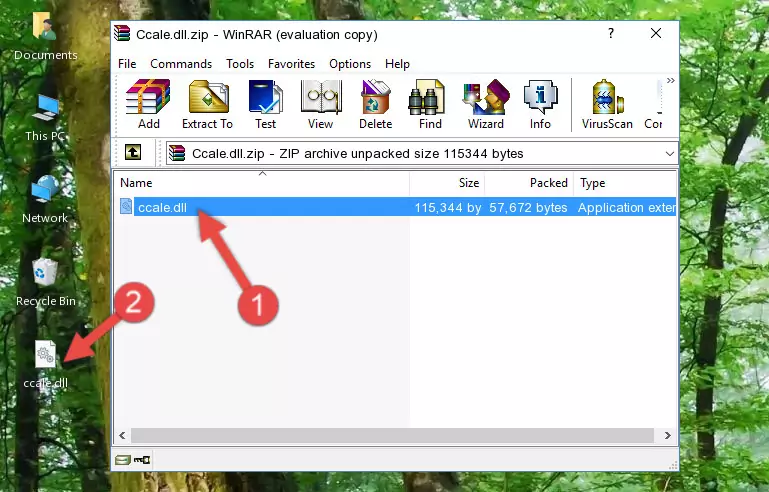
Task: Open the Options menu
Action: 350,64
